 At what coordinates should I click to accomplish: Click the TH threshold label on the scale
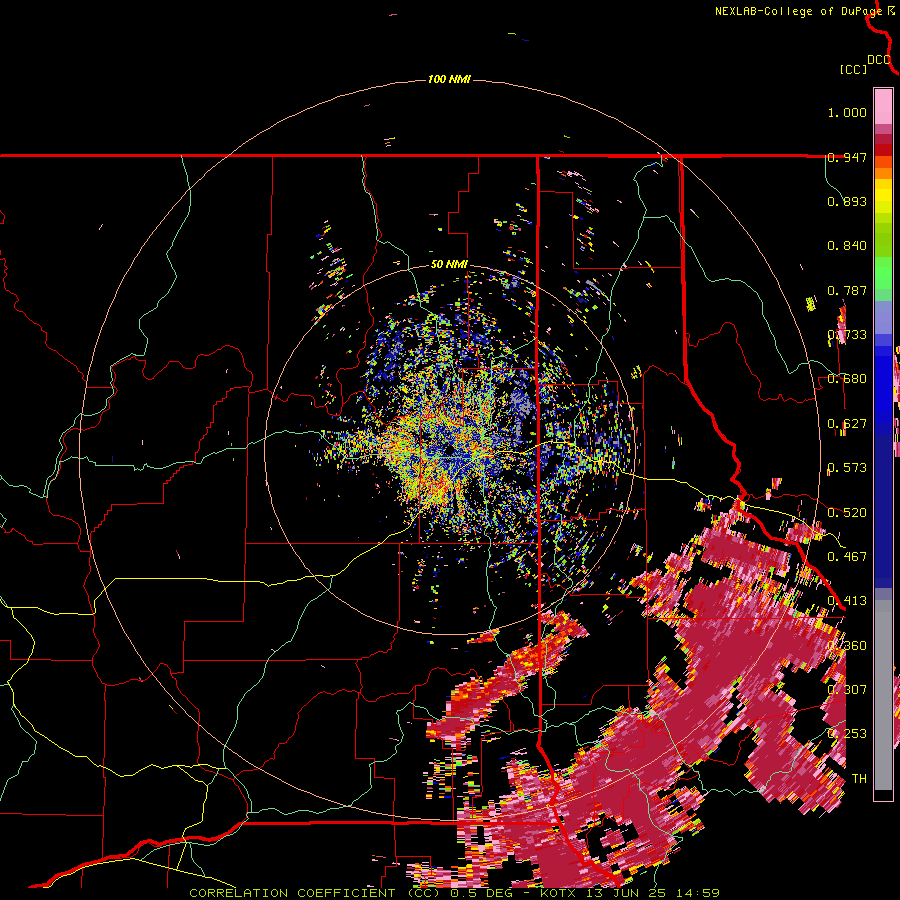point(859,778)
